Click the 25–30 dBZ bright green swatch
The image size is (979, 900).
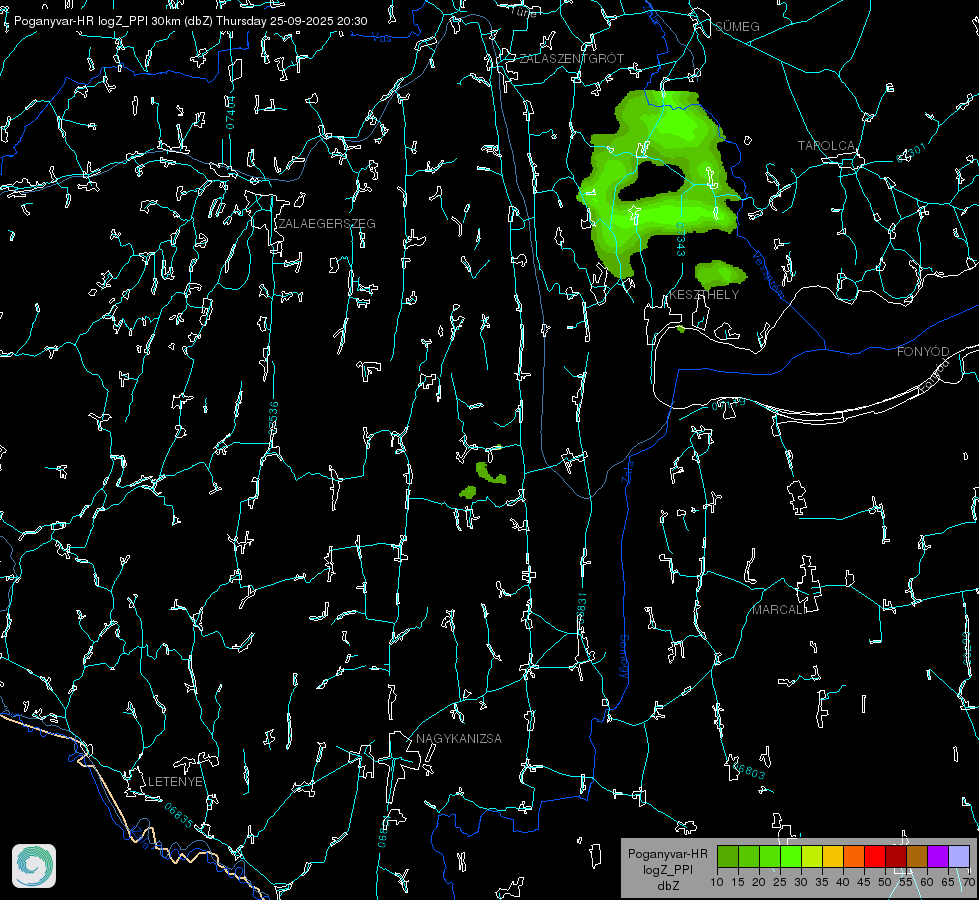point(791,856)
